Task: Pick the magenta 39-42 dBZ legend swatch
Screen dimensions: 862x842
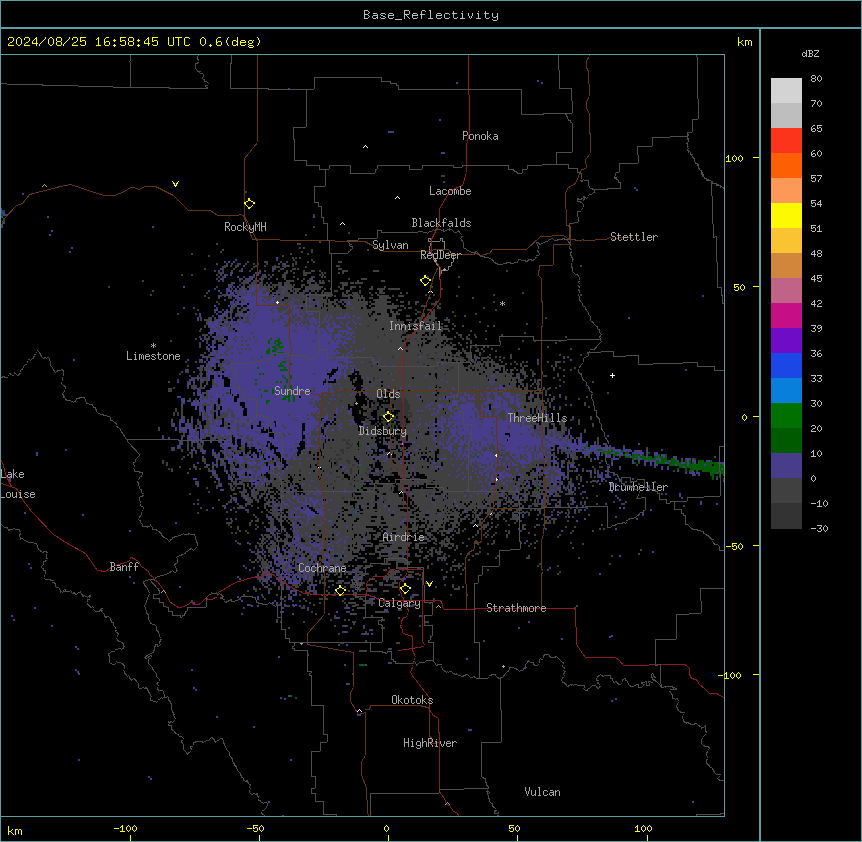Action: tap(786, 316)
